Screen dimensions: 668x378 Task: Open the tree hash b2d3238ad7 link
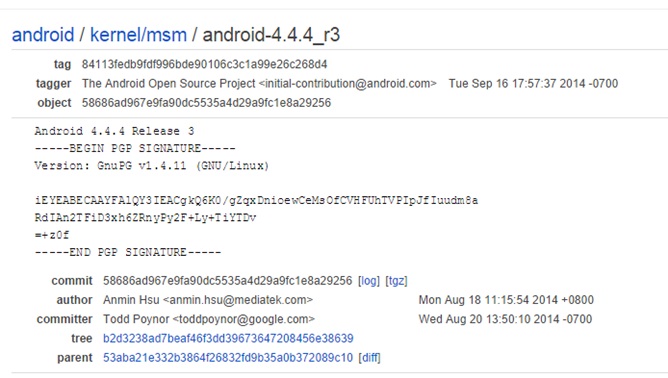[x=228, y=338]
